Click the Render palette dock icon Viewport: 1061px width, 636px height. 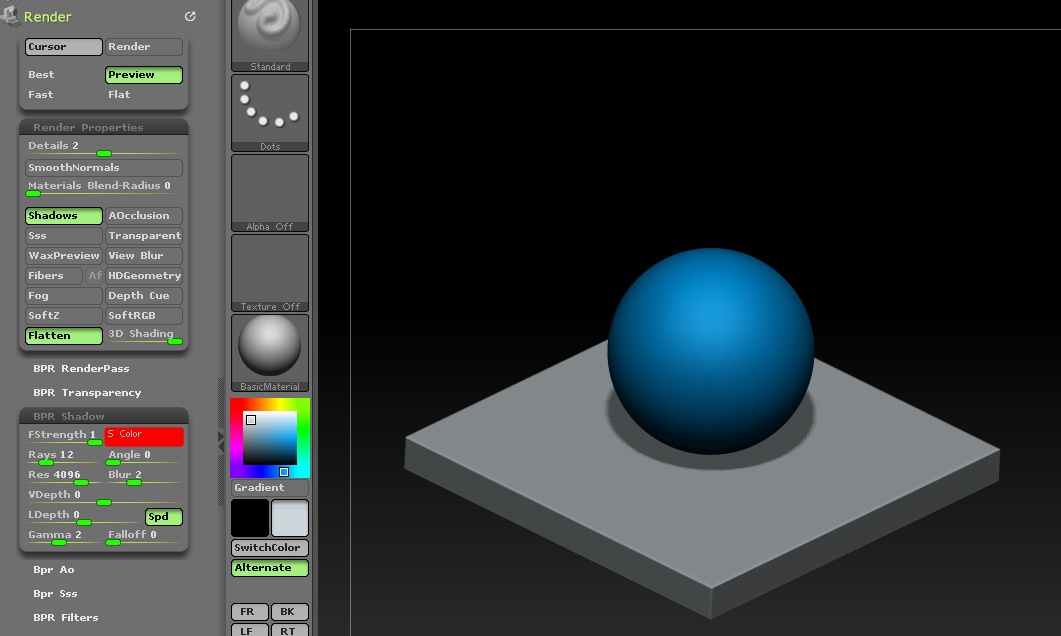[x=190, y=16]
